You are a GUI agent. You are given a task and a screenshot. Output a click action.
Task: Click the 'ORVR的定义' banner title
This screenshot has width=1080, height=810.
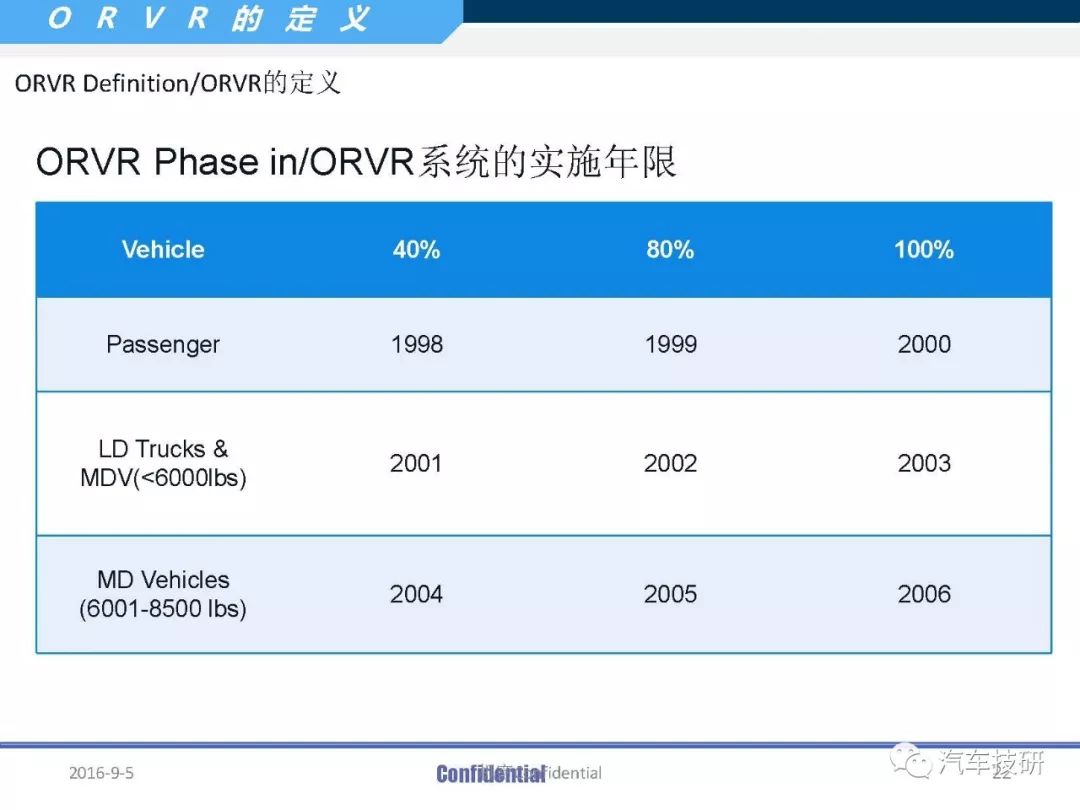[x=209, y=18]
